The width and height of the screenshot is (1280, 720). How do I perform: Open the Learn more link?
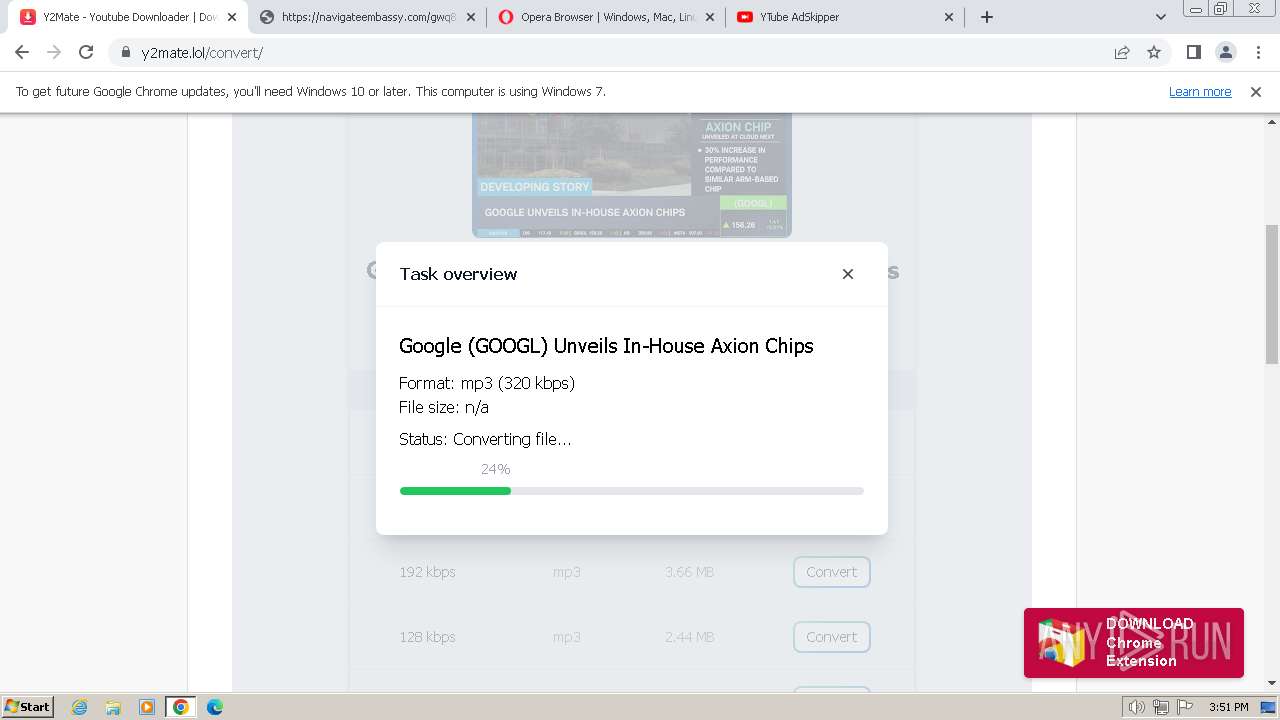[1200, 92]
